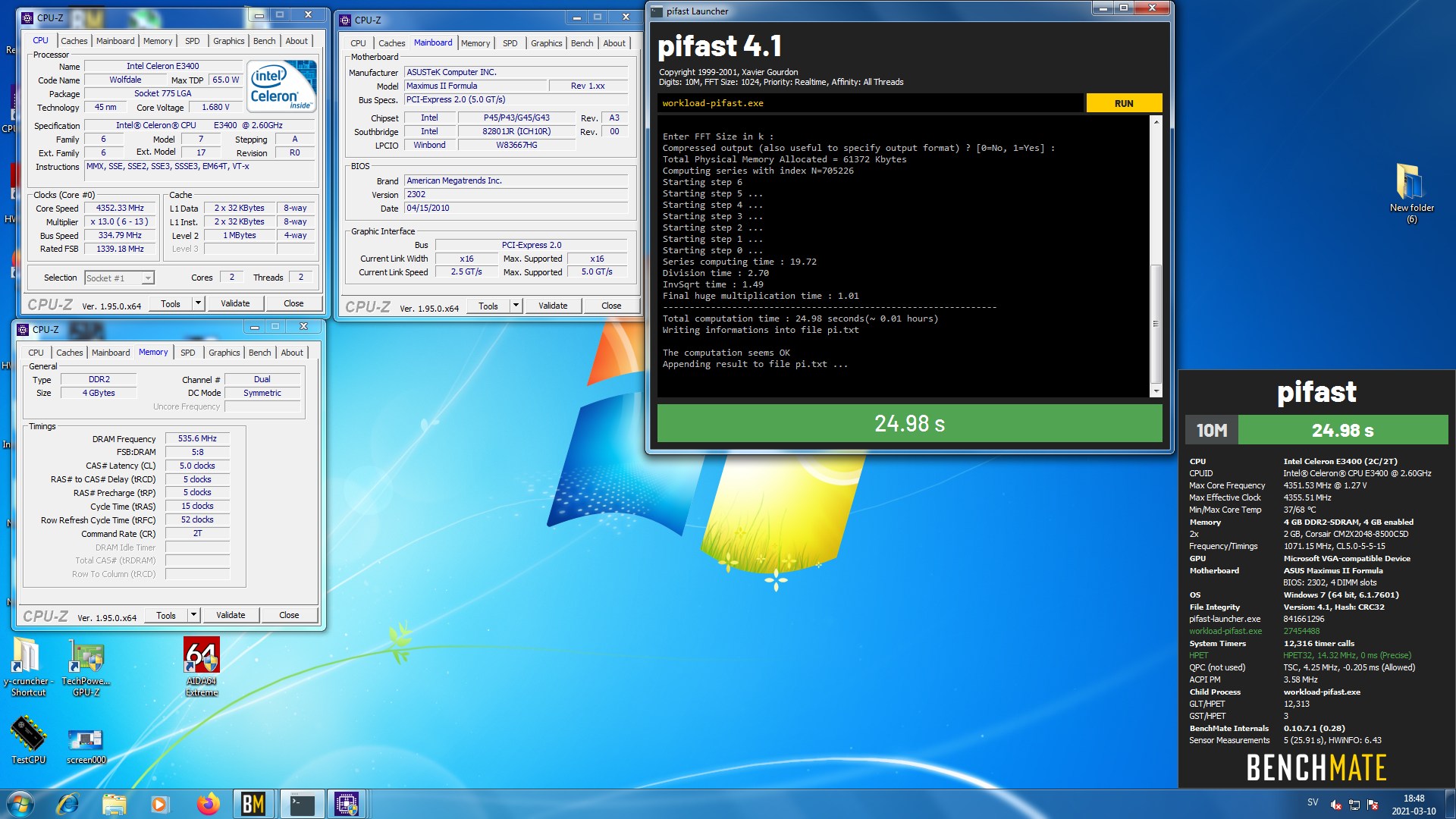Open TechPowerUp GPU-Z desktop icon
This screenshot has height=819, width=1456.
[x=86, y=667]
